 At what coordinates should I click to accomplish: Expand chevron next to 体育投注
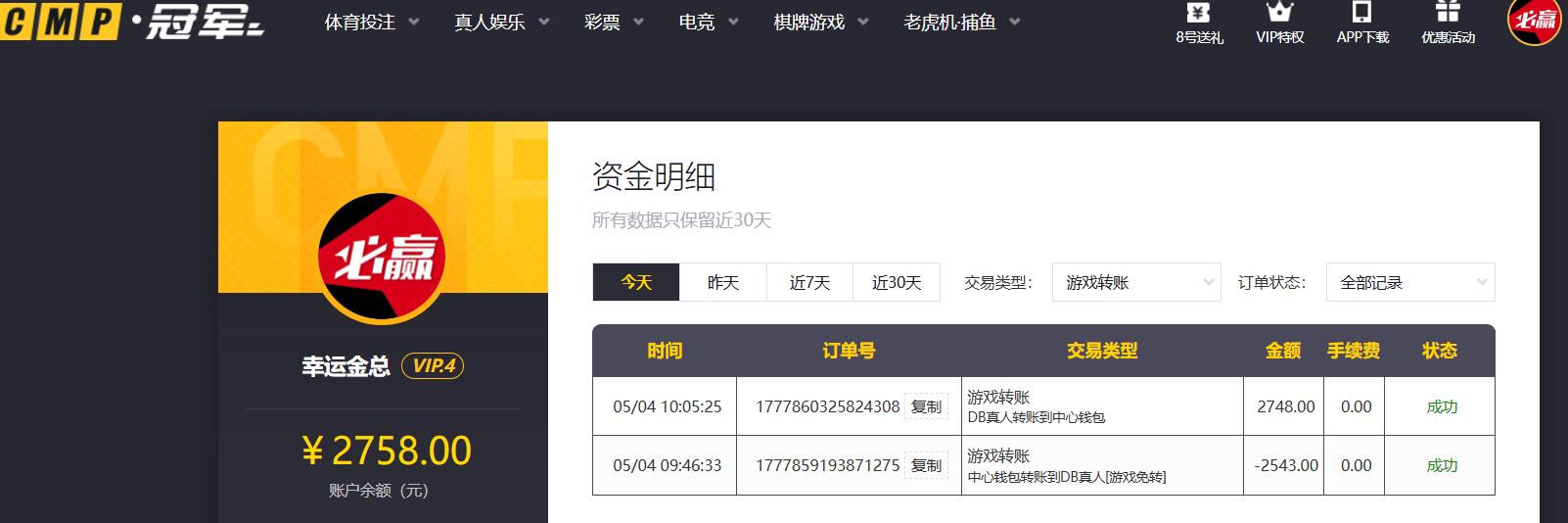point(413,22)
